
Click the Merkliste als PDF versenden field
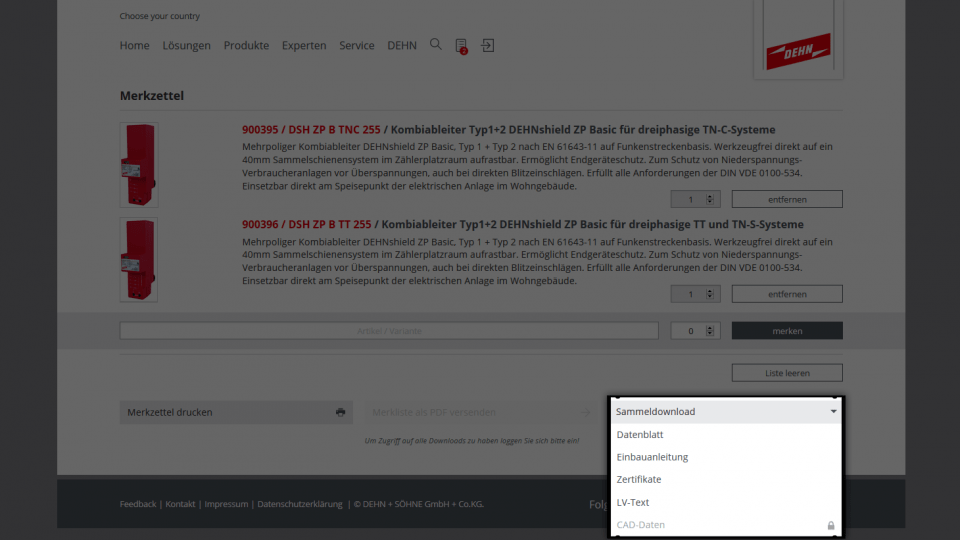(481, 412)
